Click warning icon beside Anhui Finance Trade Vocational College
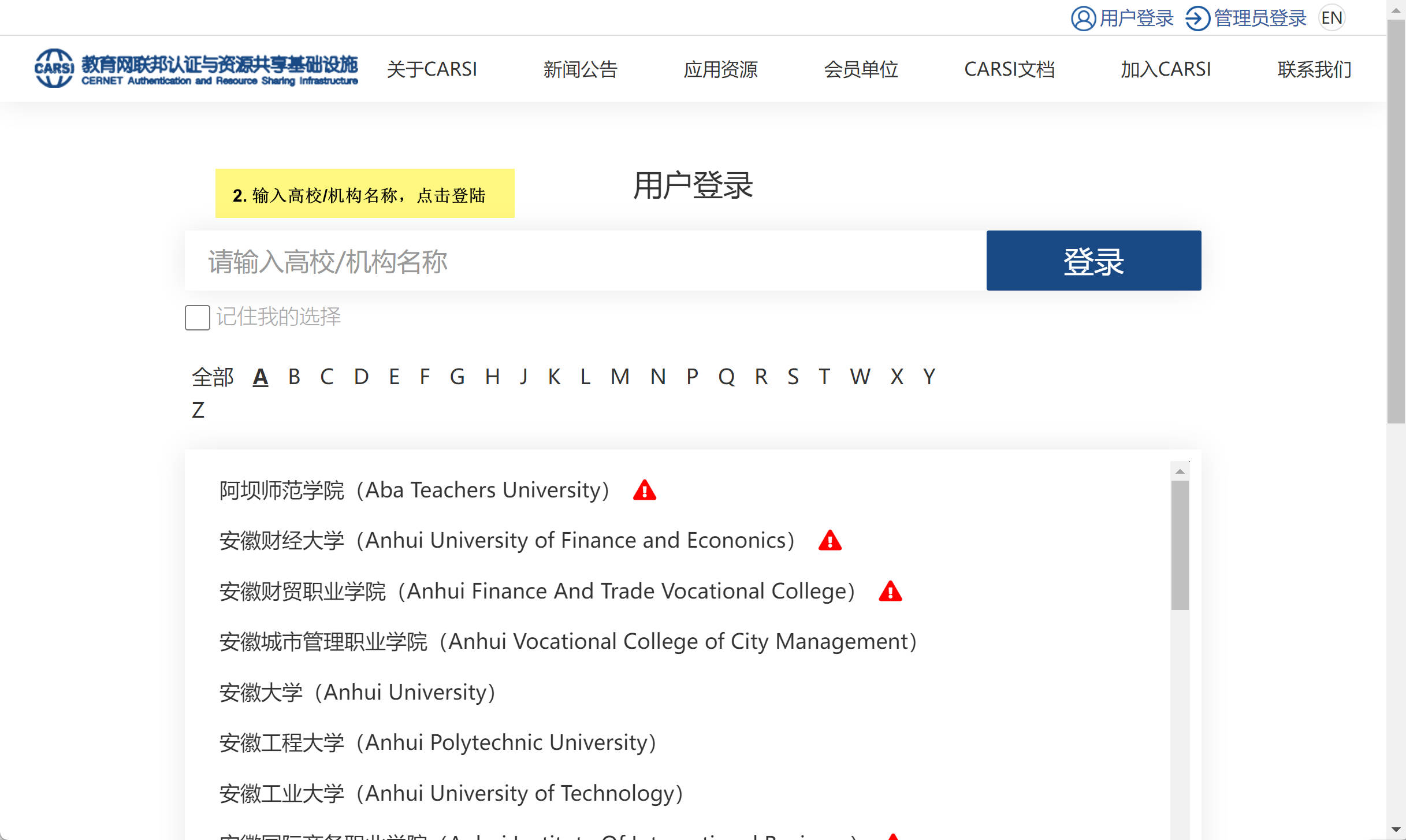This screenshot has height=840, width=1406. (890, 592)
